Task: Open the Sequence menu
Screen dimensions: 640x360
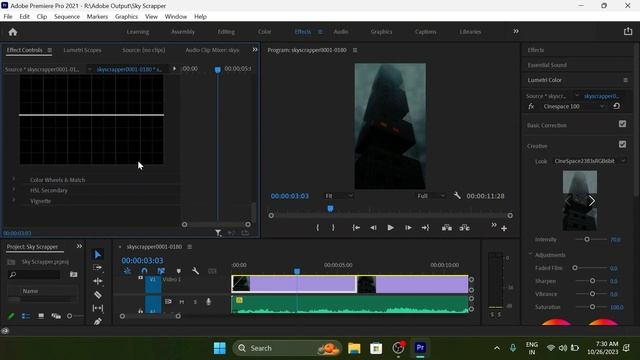Action: pos(67,17)
